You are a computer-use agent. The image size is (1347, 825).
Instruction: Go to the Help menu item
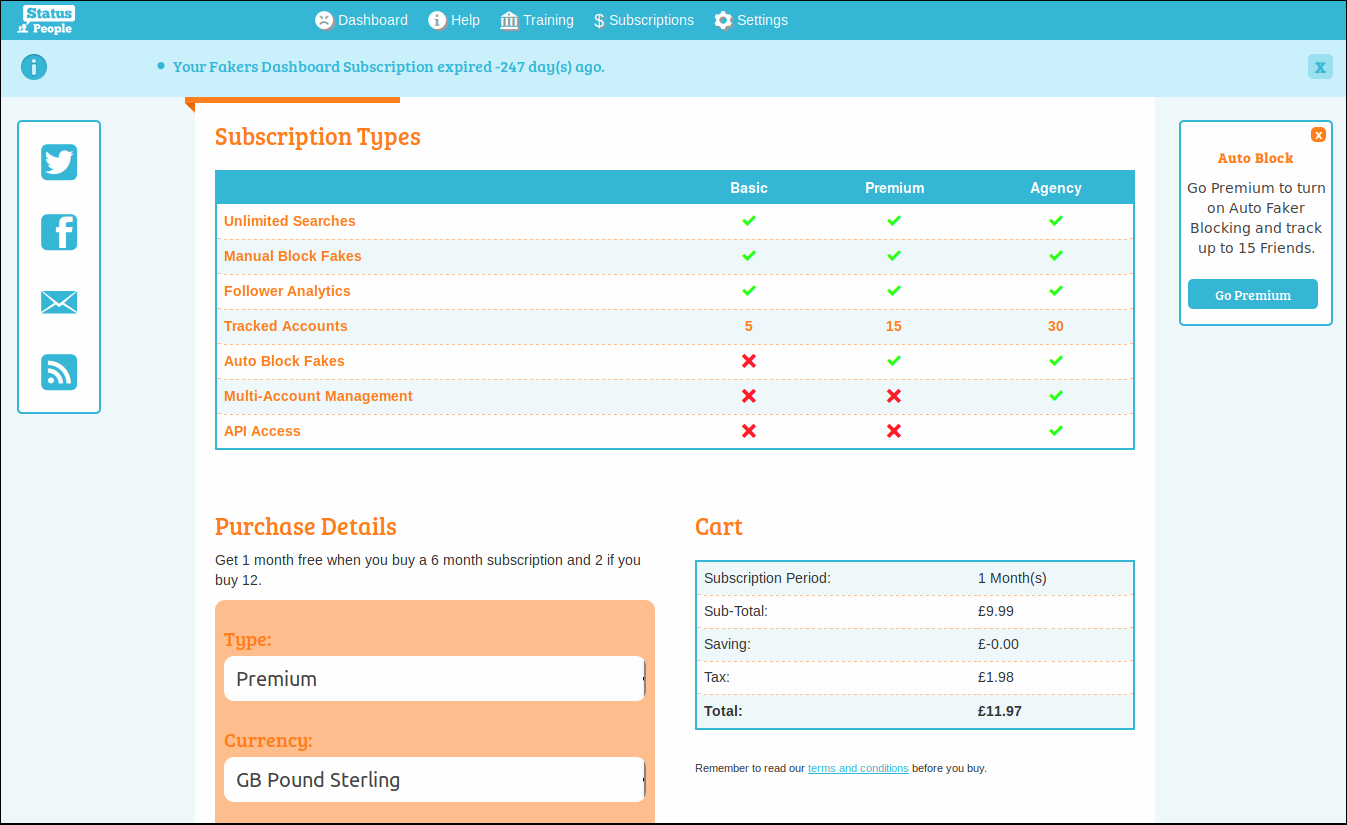[x=454, y=20]
